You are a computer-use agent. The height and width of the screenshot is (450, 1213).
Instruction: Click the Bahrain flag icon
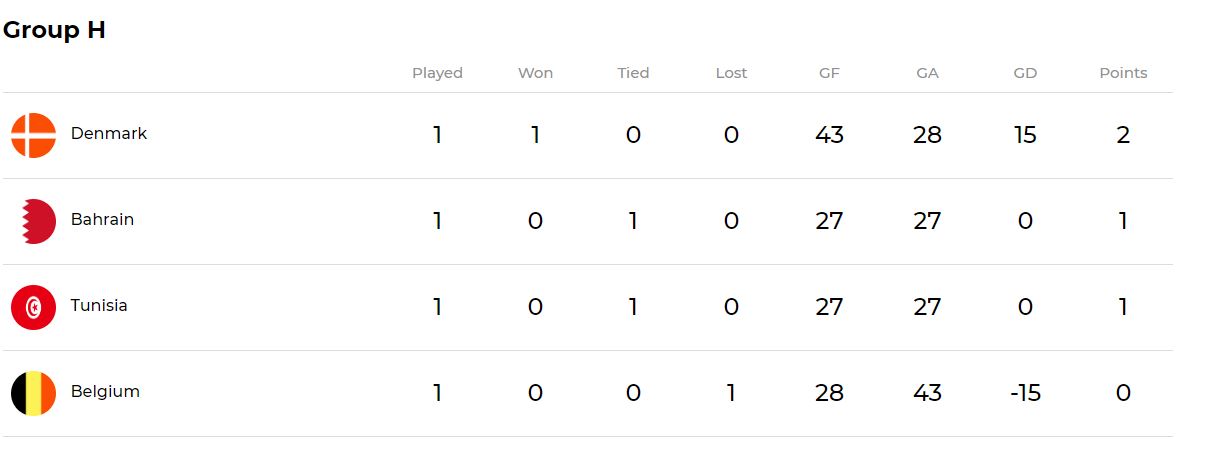(x=33, y=221)
